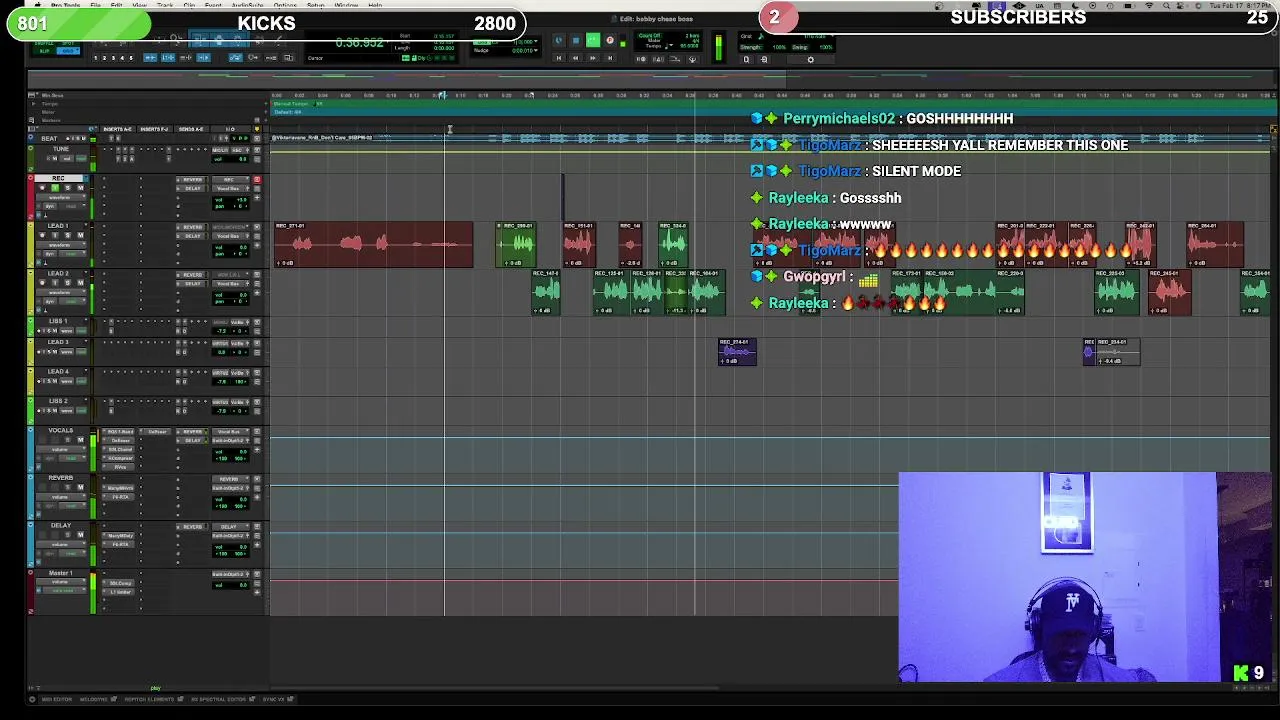Click the transport Record button

[609, 40]
